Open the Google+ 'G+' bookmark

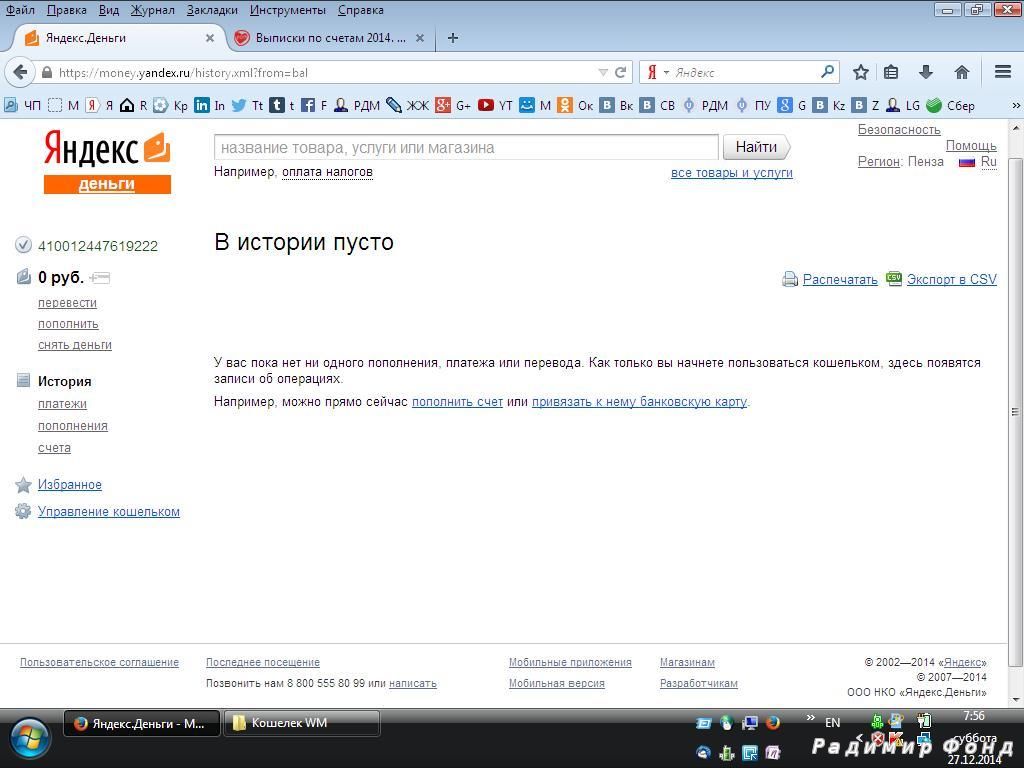click(453, 105)
